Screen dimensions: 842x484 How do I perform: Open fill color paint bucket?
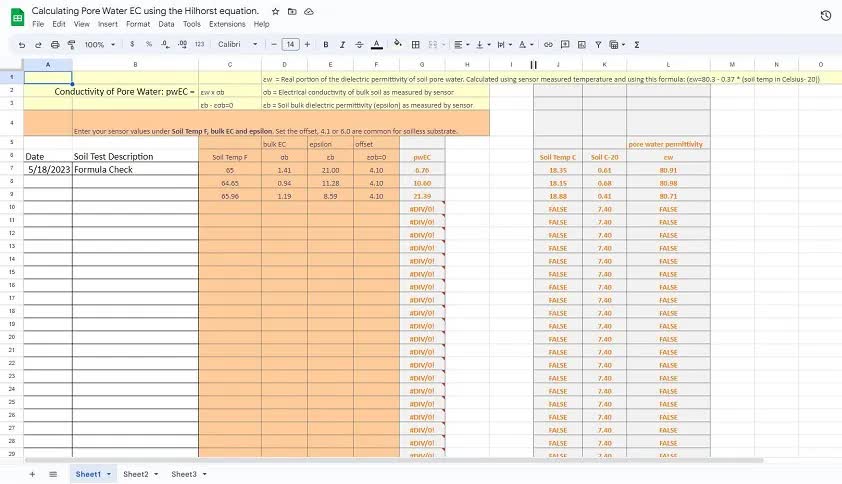pyautogui.click(x=398, y=44)
